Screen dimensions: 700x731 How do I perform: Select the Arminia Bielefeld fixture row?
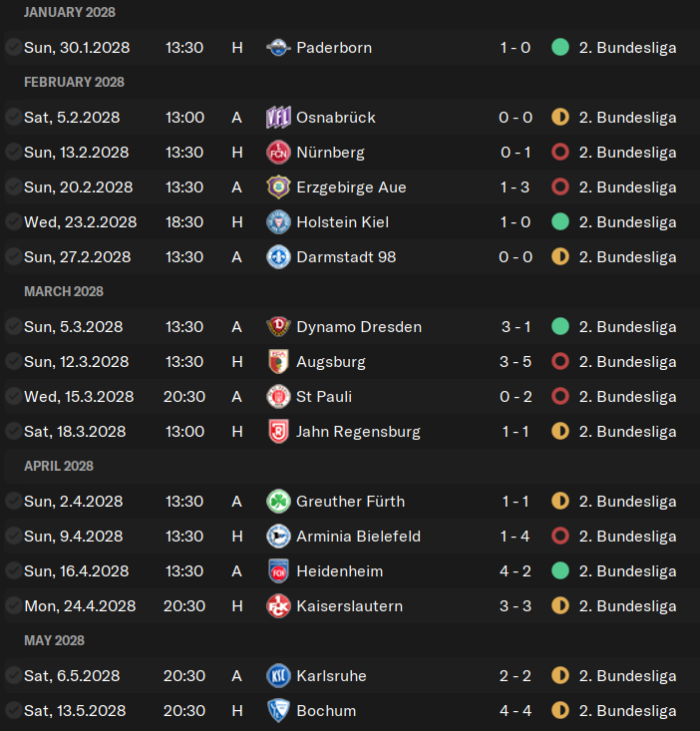coord(350,537)
